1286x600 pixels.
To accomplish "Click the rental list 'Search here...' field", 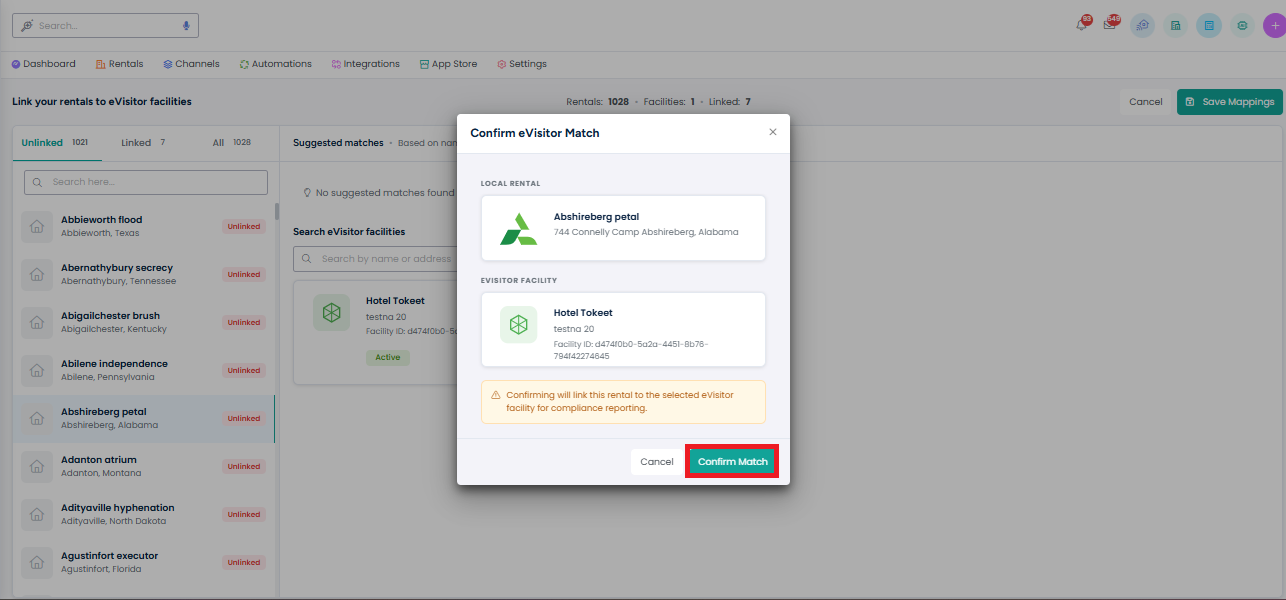I will tap(146, 182).
